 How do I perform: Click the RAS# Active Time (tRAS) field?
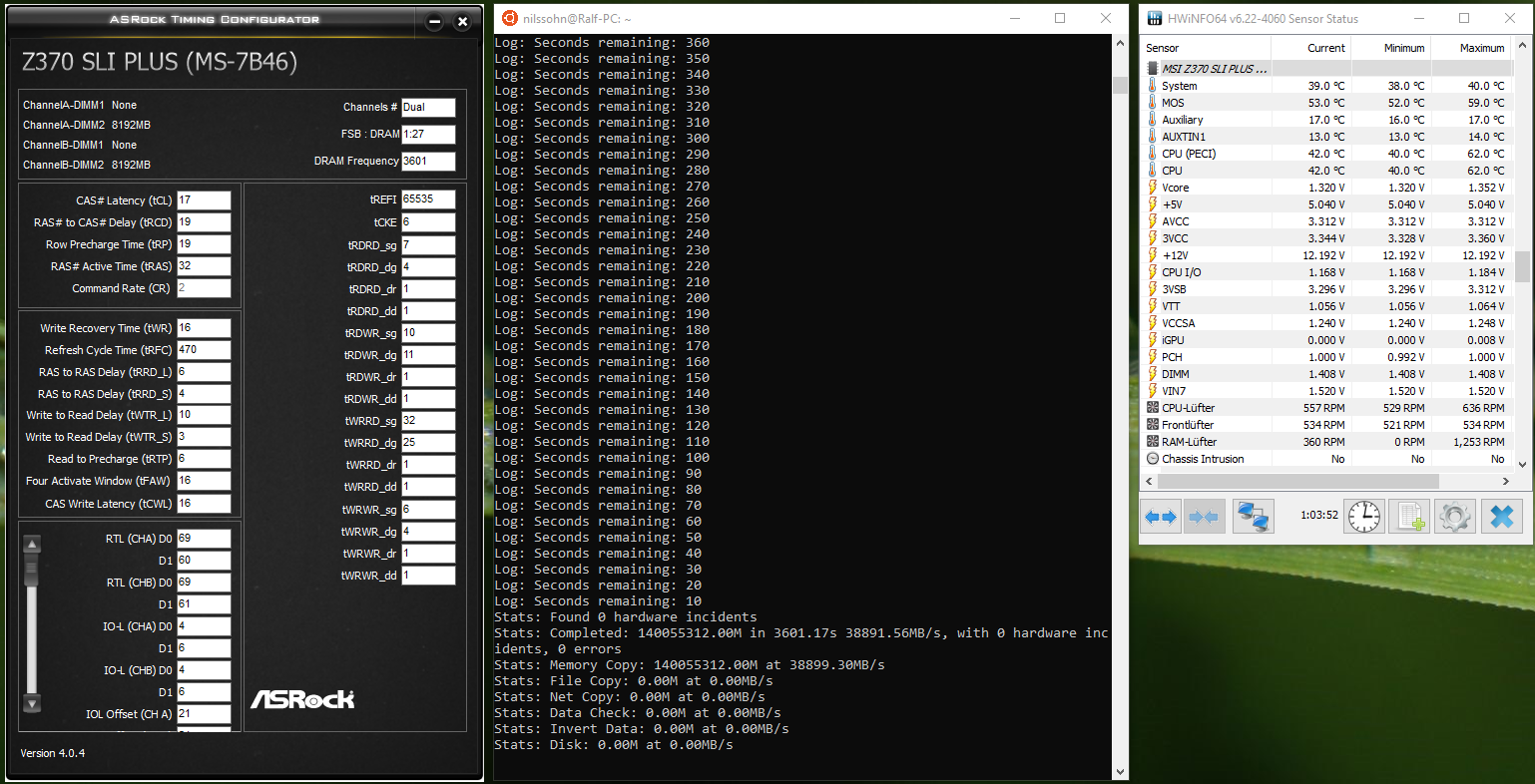click(x=204, y=266)
